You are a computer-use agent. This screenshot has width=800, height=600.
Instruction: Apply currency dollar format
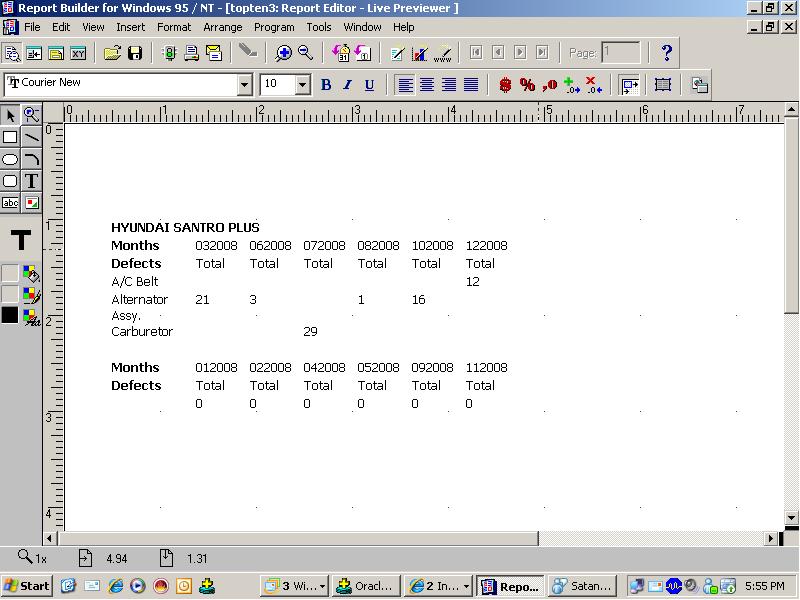(505, 85)
